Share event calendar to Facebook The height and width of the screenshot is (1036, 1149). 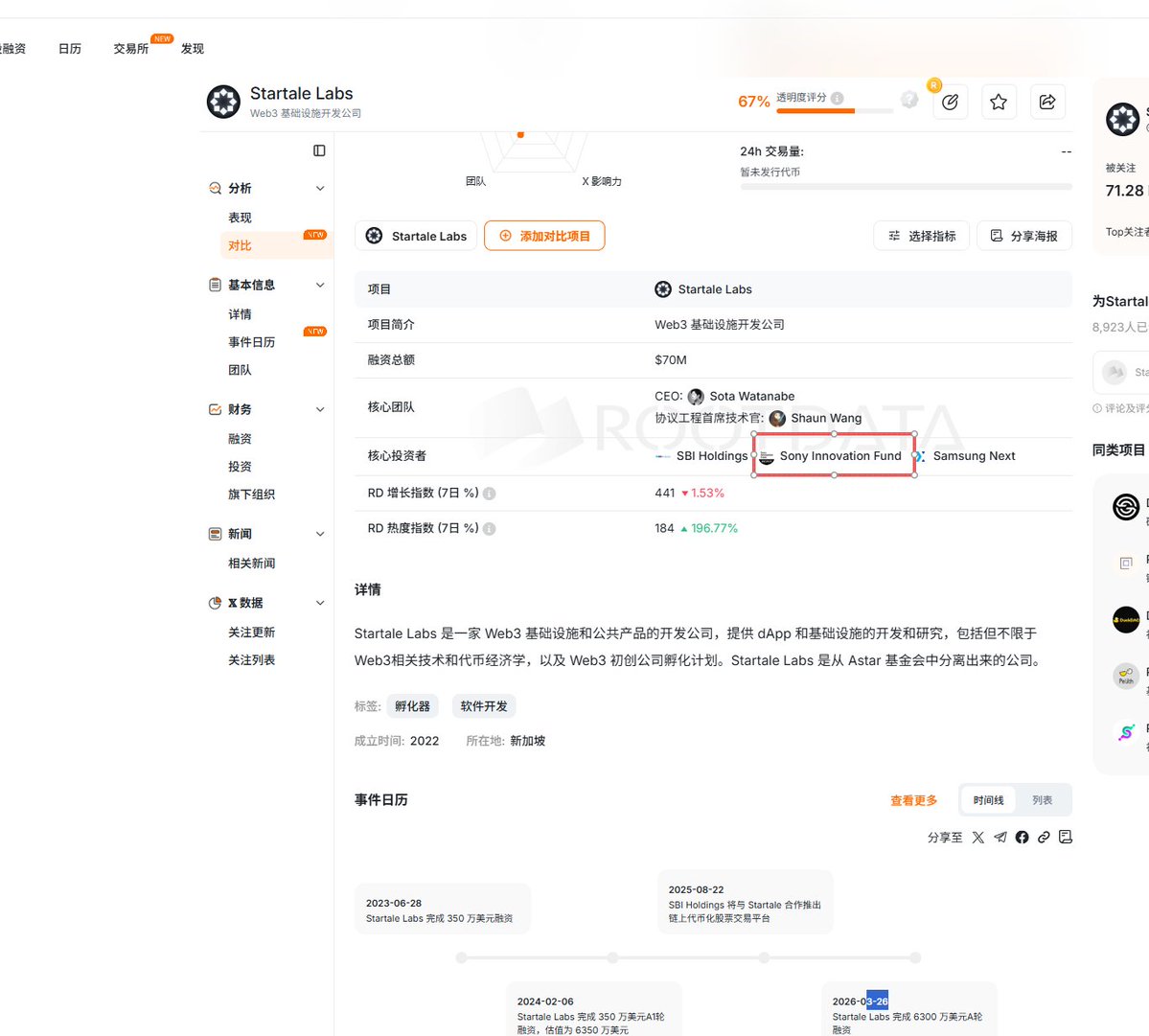tap(1022, 838)
